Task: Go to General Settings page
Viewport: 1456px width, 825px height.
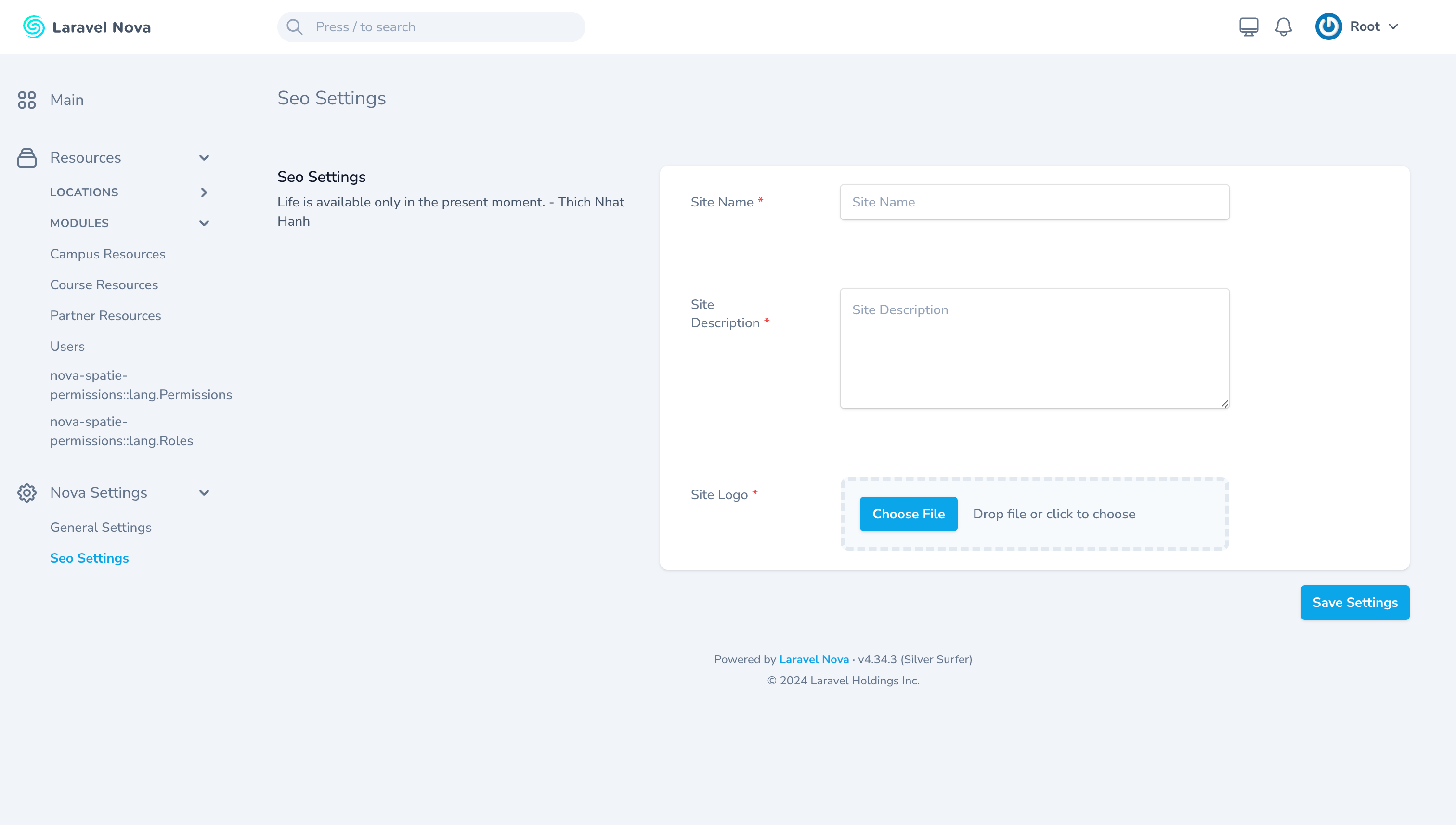Action: pyautogui.click(x=101, y=527)
